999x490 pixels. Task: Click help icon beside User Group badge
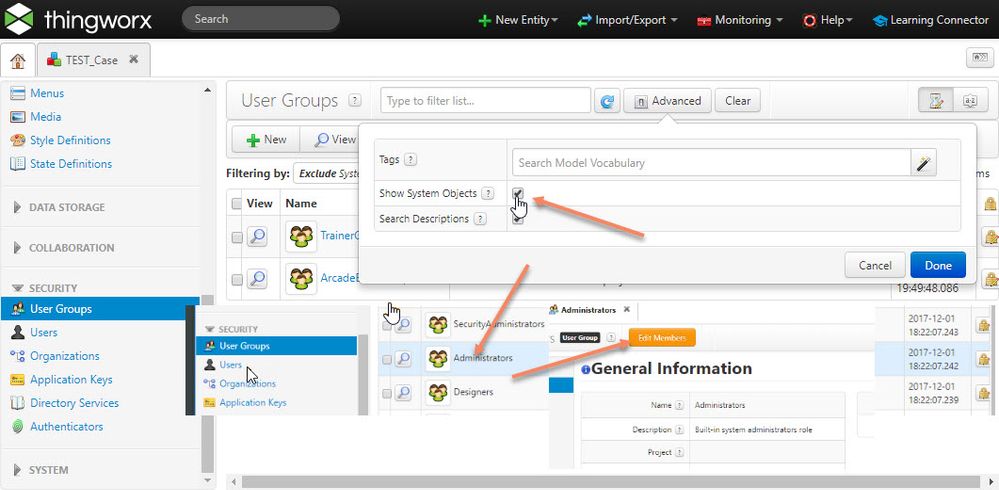[611, 338]
